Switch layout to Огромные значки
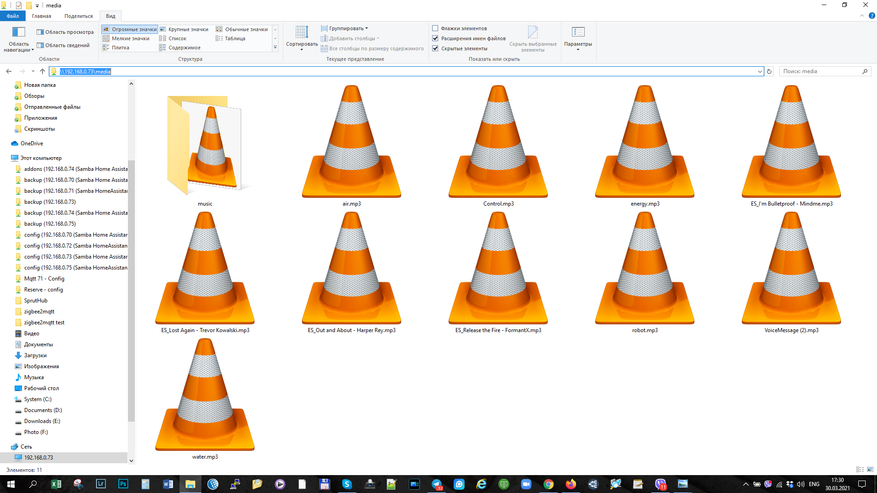Viewport: 877px width, 493px height. point(130,29)
